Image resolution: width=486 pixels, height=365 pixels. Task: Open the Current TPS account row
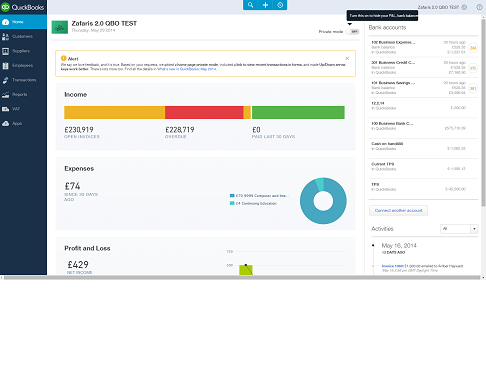pyautogui.click(x=423, y=169)
